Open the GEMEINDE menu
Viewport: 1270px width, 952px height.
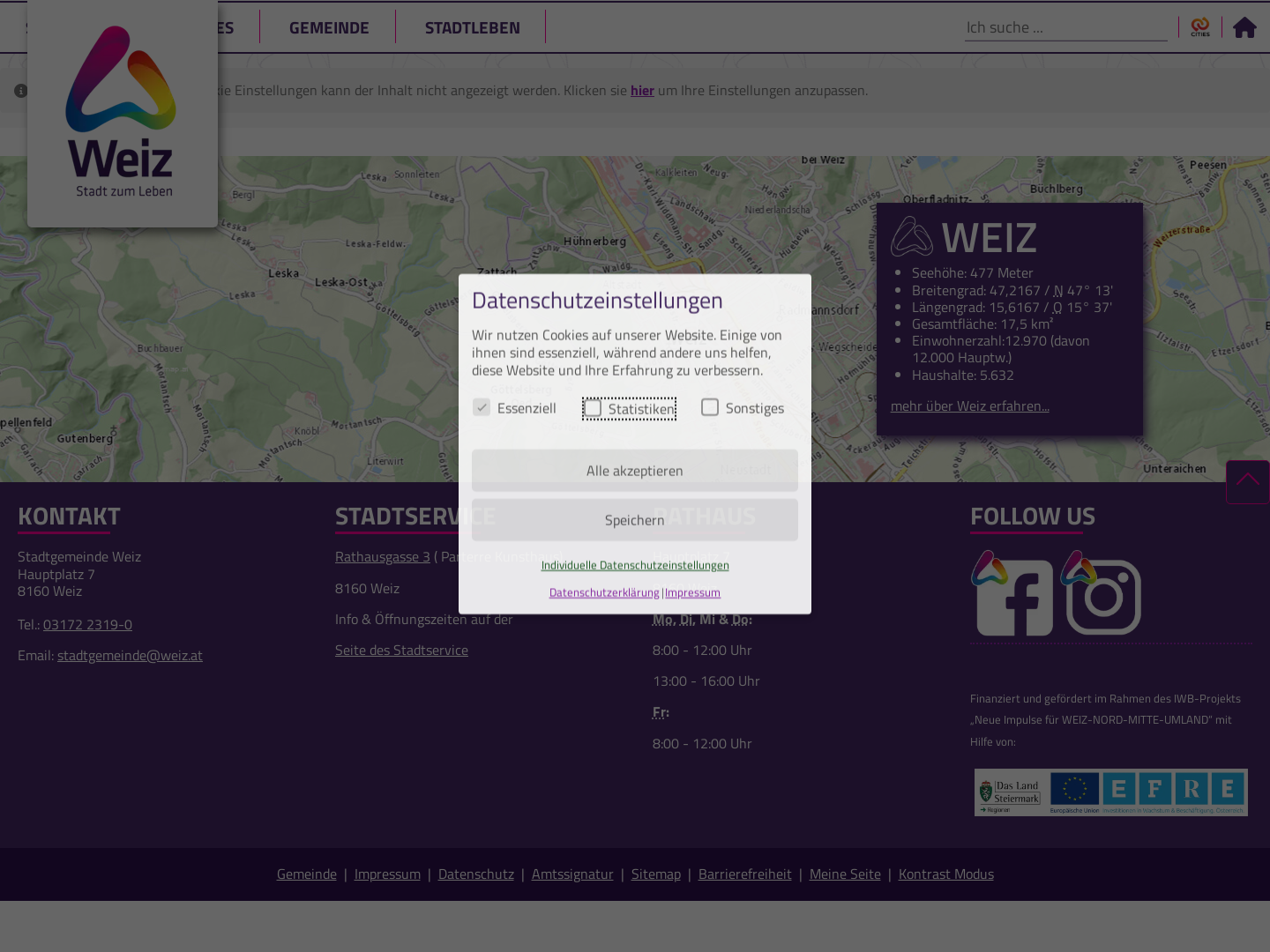329,27
